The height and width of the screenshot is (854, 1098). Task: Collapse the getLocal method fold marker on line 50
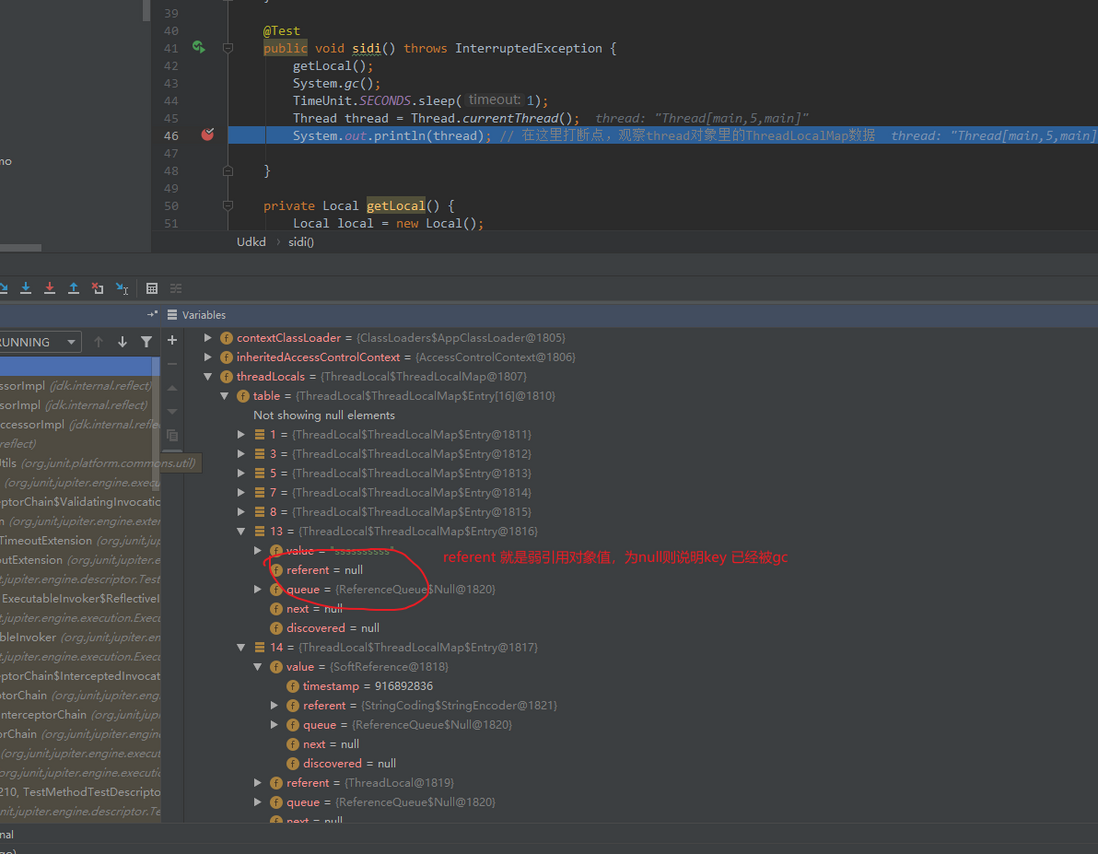pos(228,205)
